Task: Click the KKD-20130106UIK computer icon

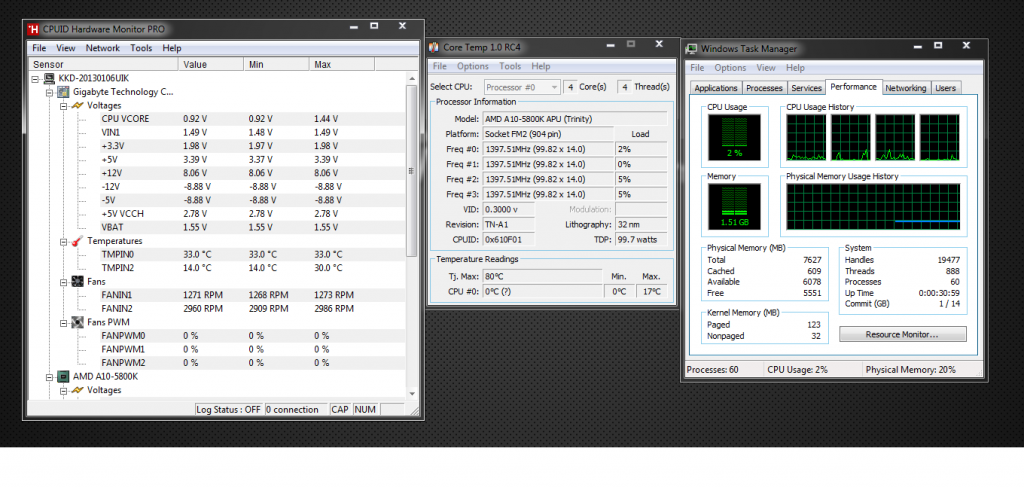Action: 49,78
